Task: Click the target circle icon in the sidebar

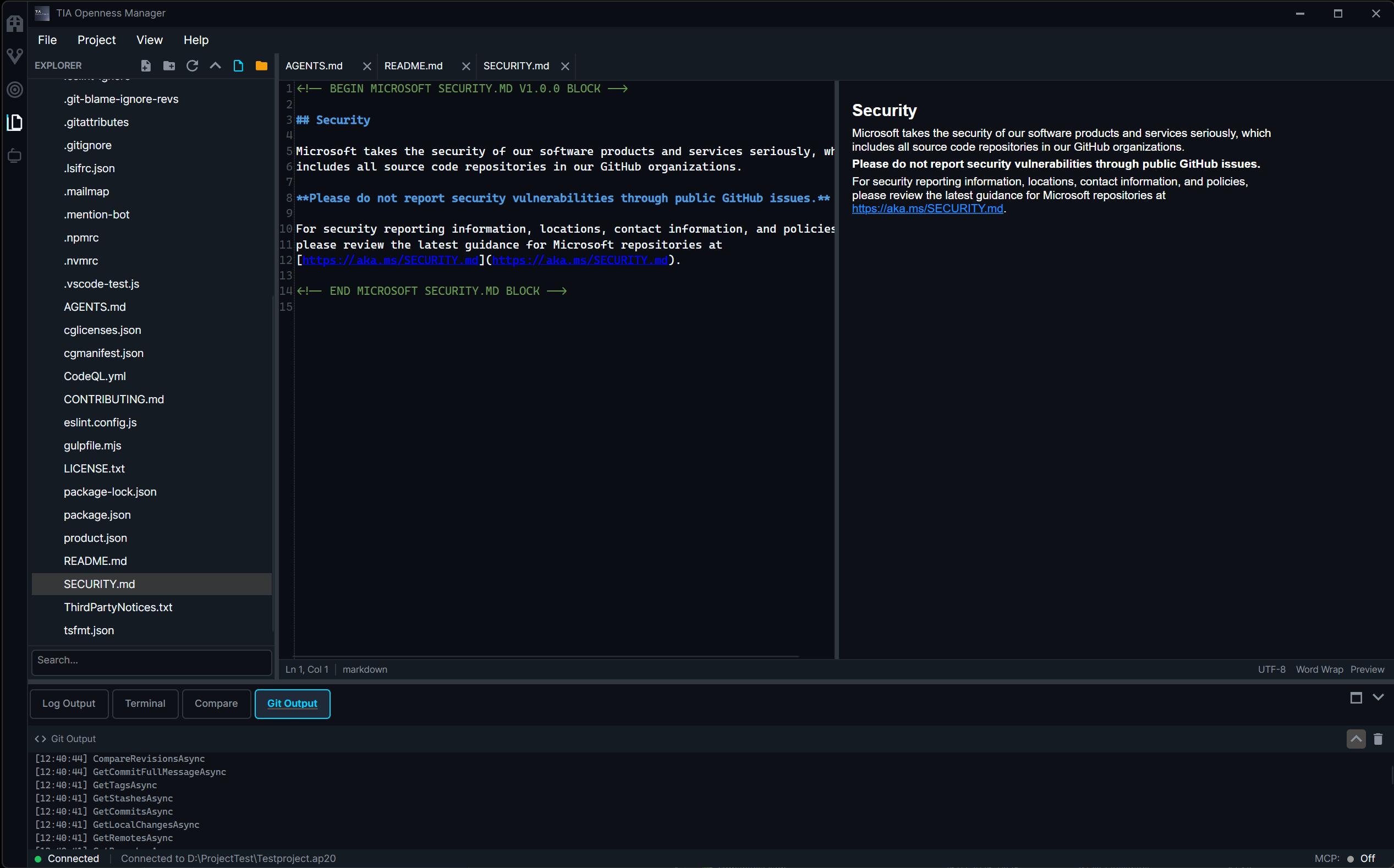Action: tap(15, 90)
